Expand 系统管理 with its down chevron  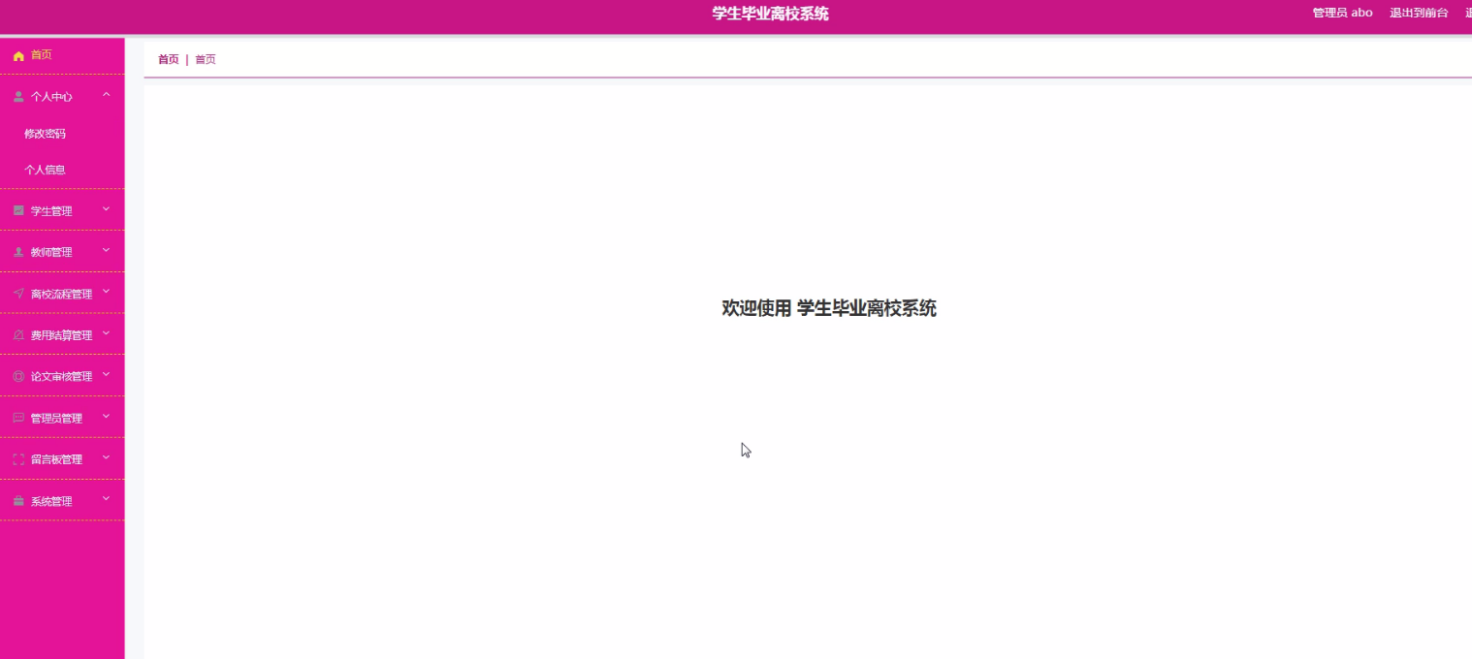point(106,499)
